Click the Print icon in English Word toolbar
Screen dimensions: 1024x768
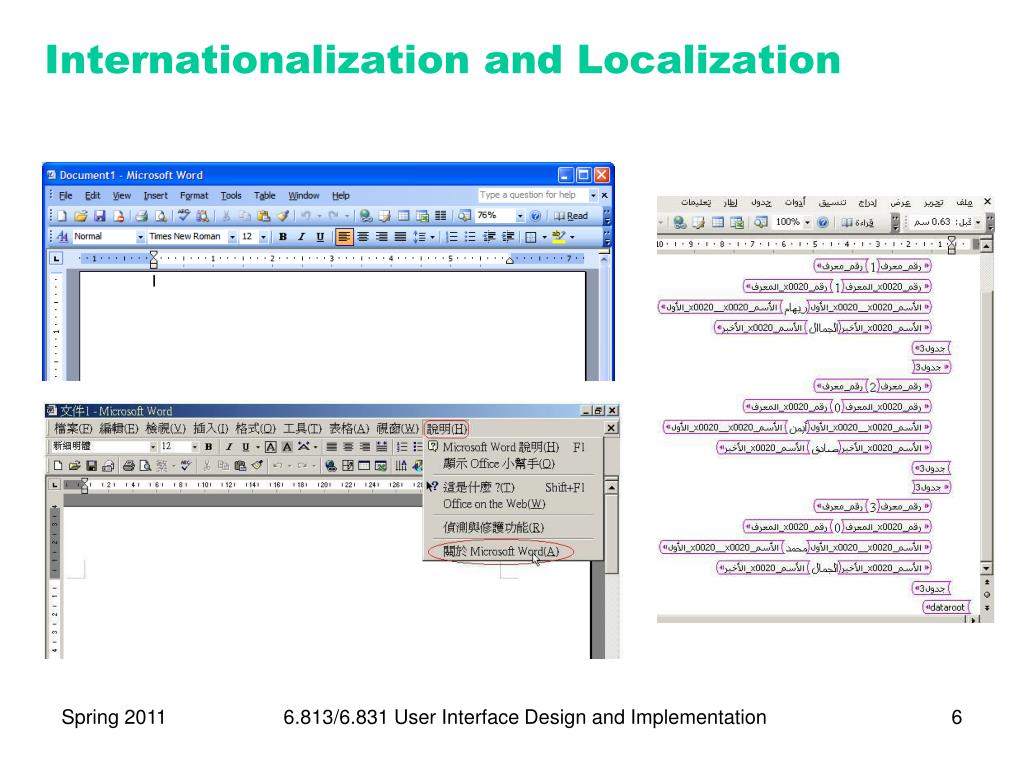tap(141, 216)
